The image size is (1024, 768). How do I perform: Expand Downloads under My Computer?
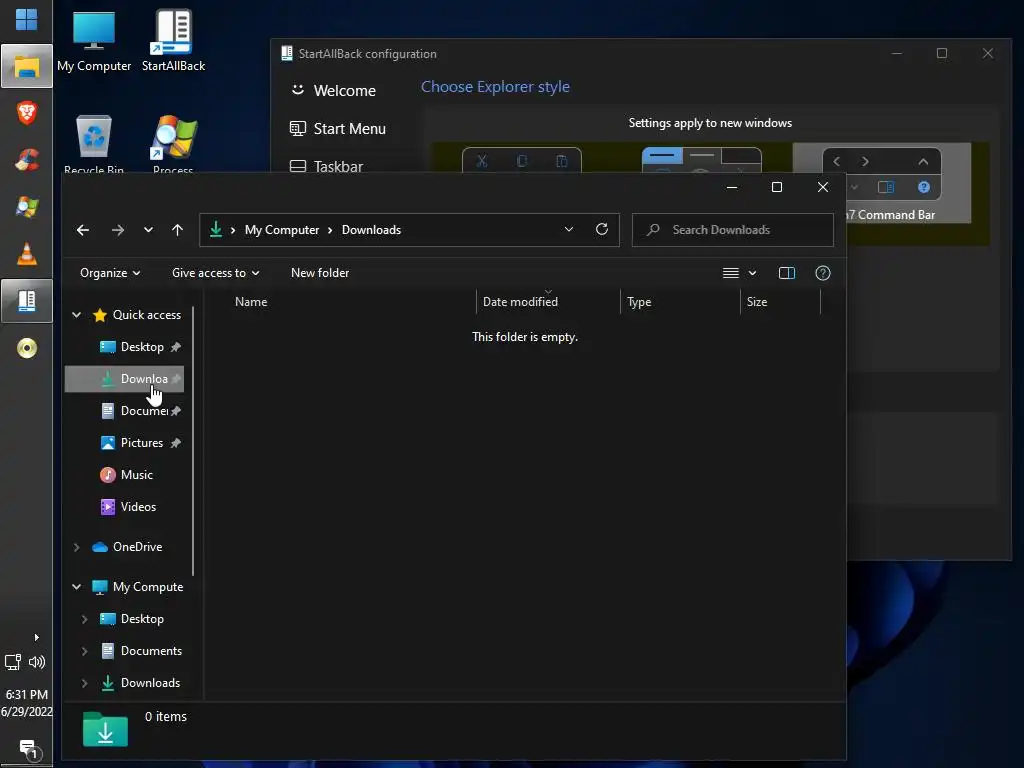84,683
